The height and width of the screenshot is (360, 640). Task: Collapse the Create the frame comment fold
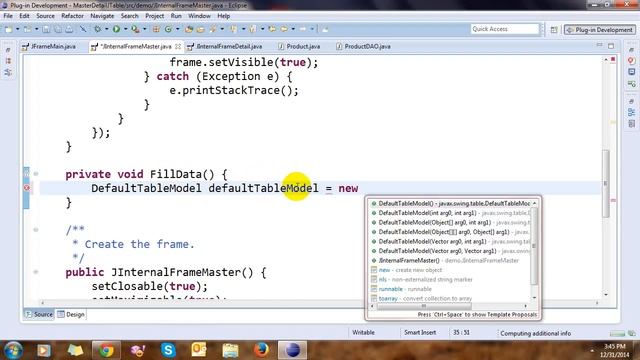[x=36, y=229]
